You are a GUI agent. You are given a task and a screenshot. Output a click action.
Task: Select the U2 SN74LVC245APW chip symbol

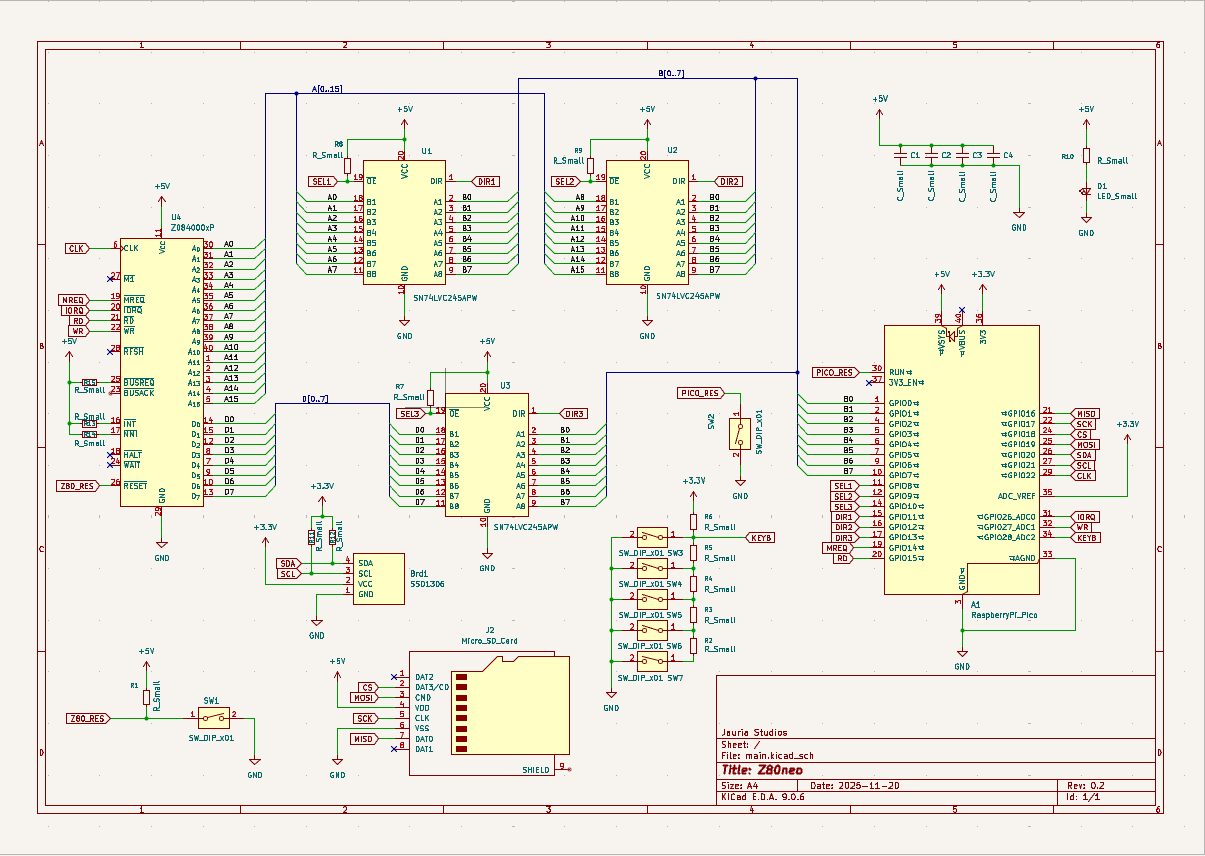tap(646, 222)
